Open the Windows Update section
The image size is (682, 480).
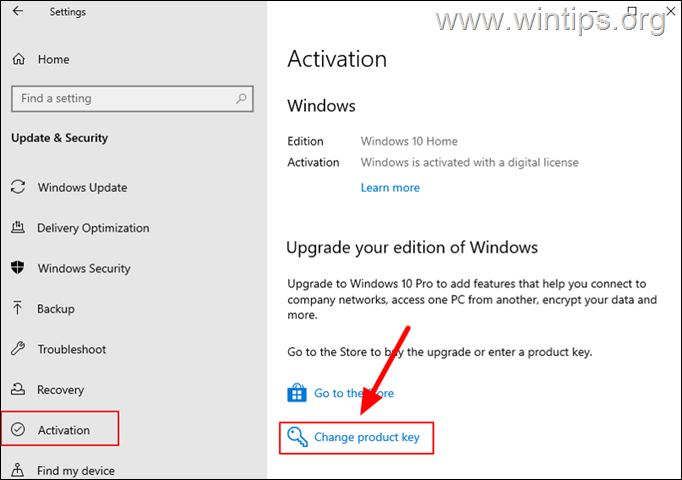click(x=83, y=187)
